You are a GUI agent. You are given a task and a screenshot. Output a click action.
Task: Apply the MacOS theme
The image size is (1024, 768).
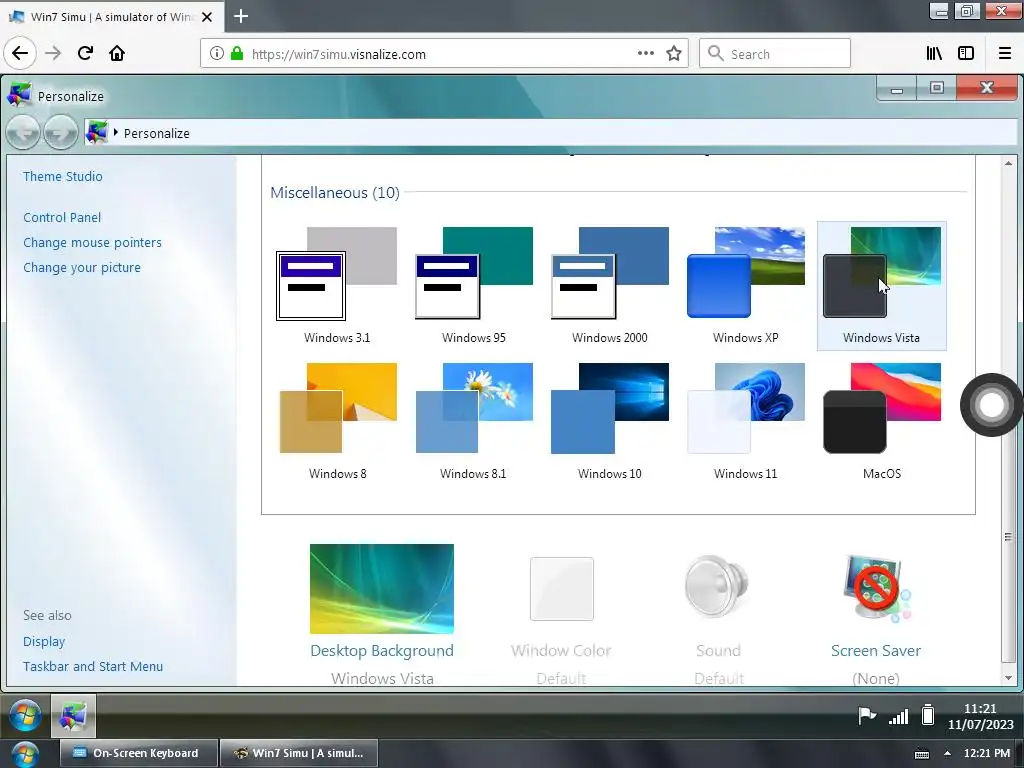click(882, 421)
